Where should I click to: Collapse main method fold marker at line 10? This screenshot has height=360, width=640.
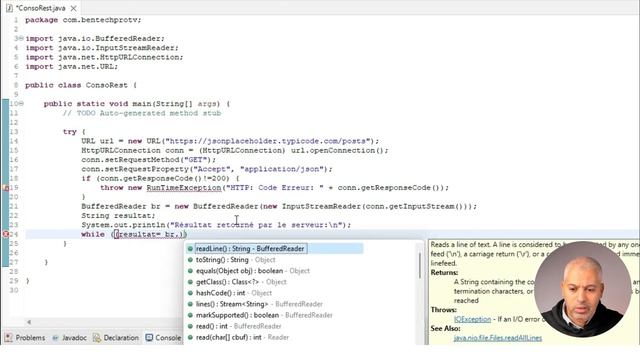pyautogui.click(x=21, y=104)
